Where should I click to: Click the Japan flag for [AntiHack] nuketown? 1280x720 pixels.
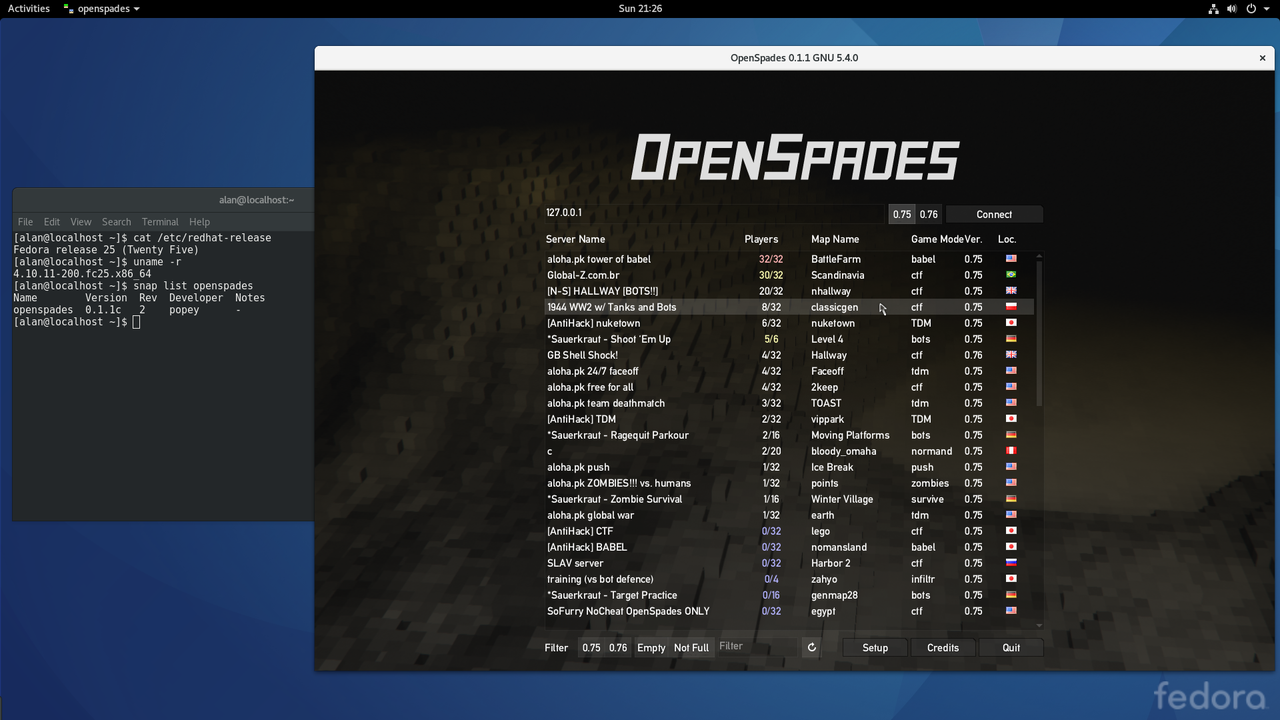pyautogui.click(x=1011, y=323)
